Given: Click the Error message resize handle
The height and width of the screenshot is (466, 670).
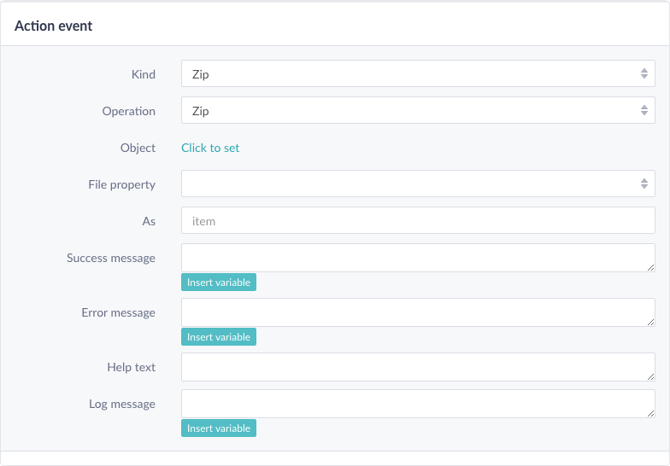Looking at the screenshot, I should pos(651,322).
